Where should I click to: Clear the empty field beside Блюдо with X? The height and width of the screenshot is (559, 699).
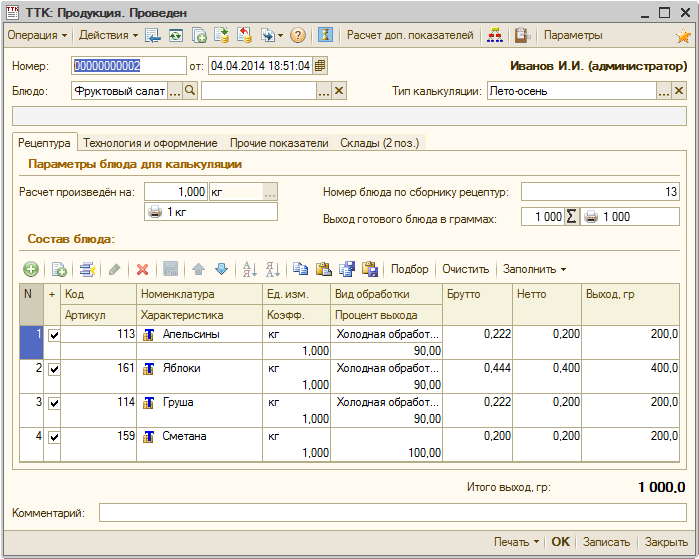(339, 91)
